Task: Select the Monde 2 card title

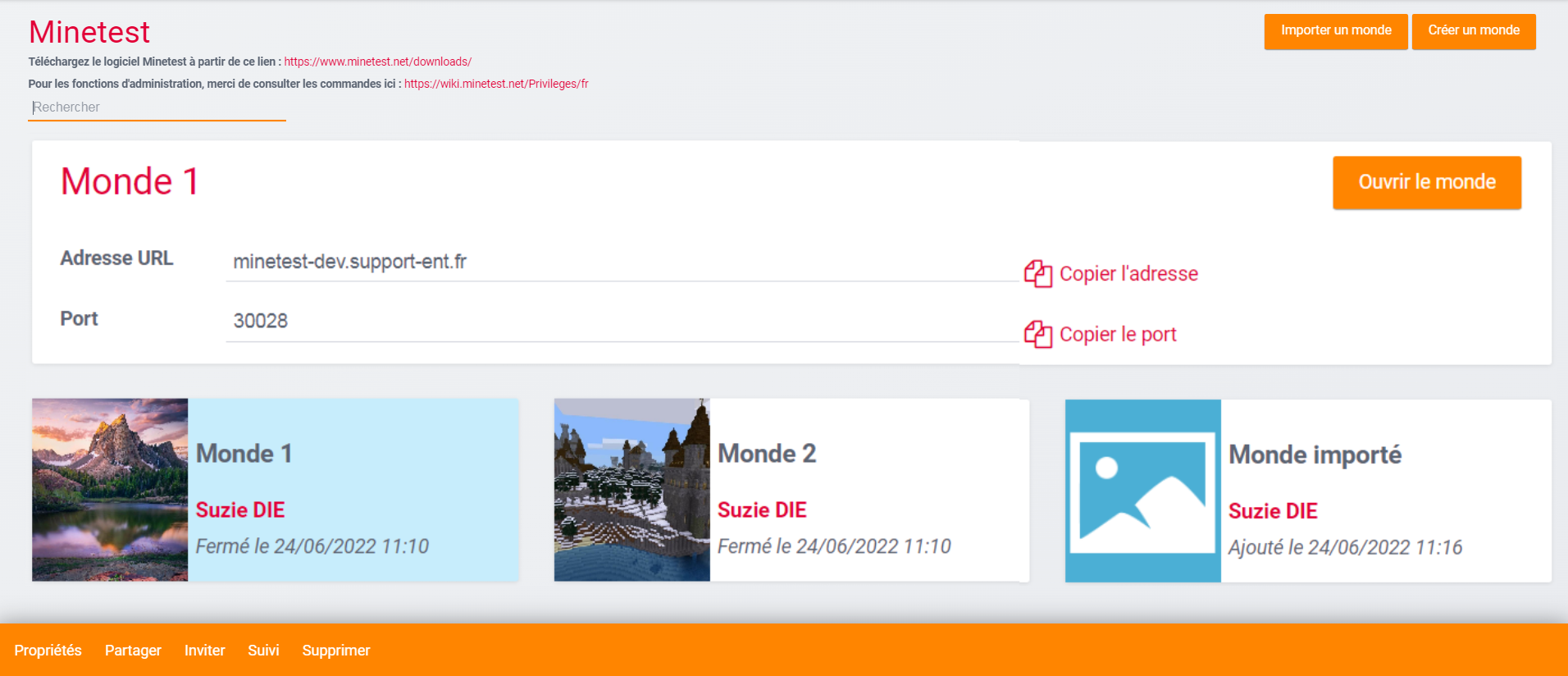Action: (x=767, y=454)
